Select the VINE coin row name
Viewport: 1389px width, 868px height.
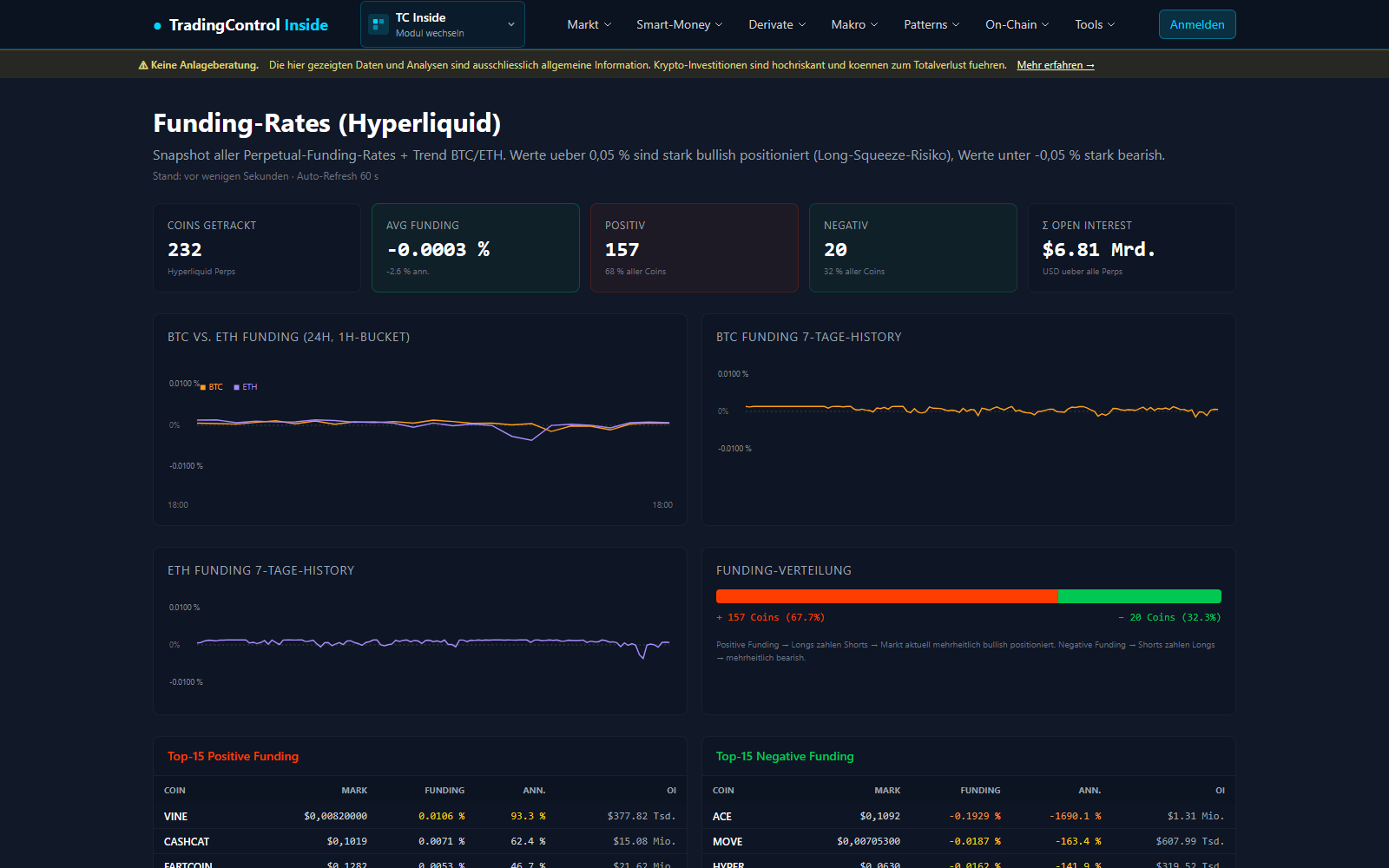click(x=175, y=817)
